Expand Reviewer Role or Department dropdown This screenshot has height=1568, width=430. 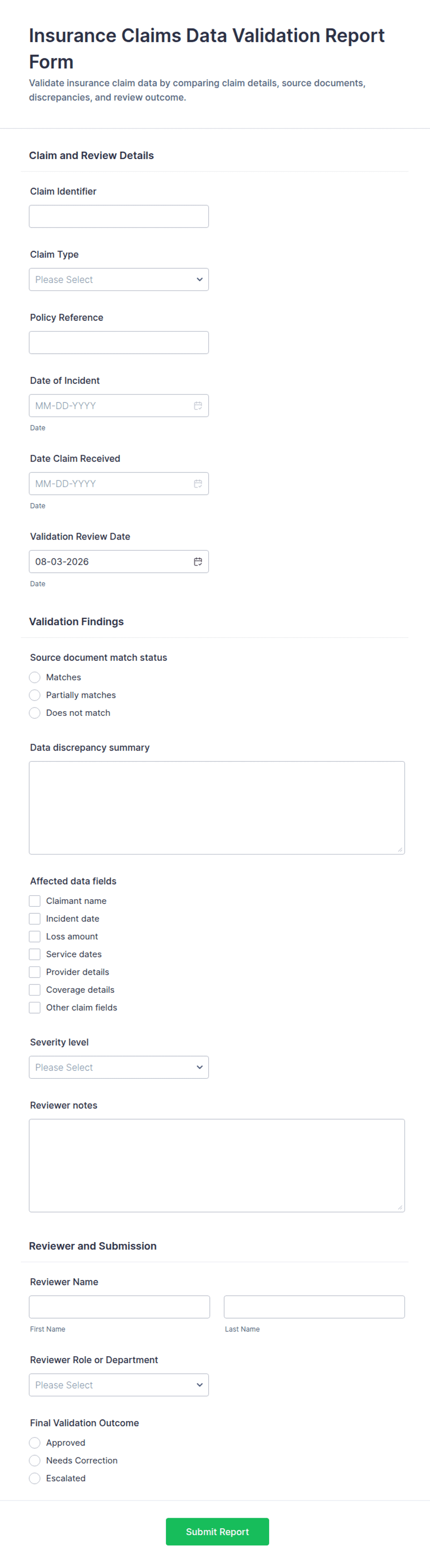tap(119, 1385)
